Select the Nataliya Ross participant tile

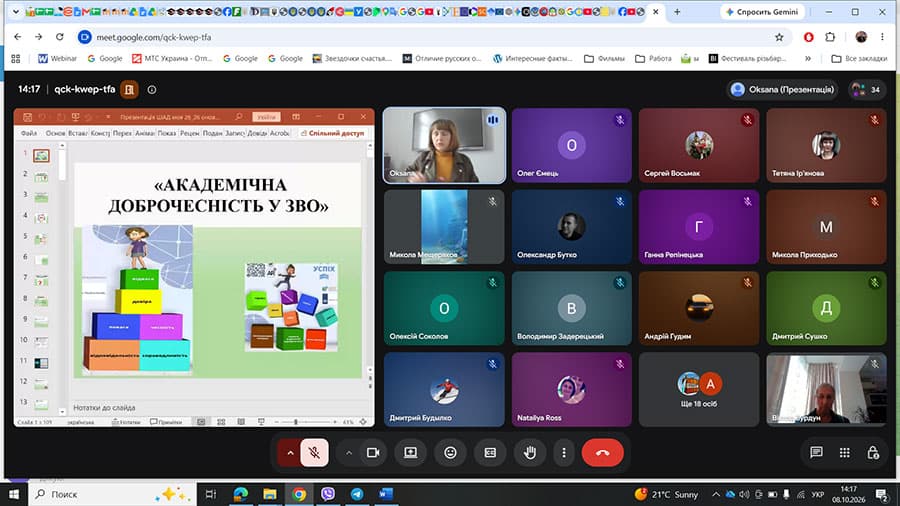click(572, 390)
